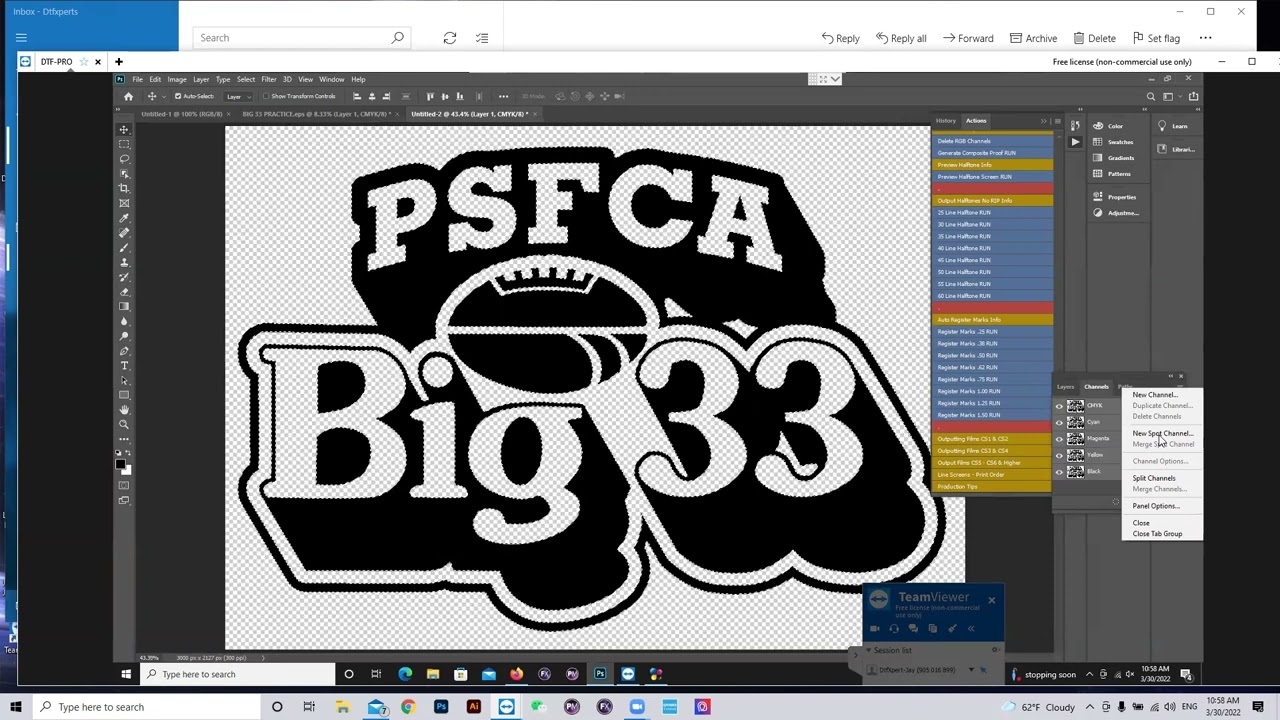
Task: Select the Healing Brush tool
Action: pos(124,233)
